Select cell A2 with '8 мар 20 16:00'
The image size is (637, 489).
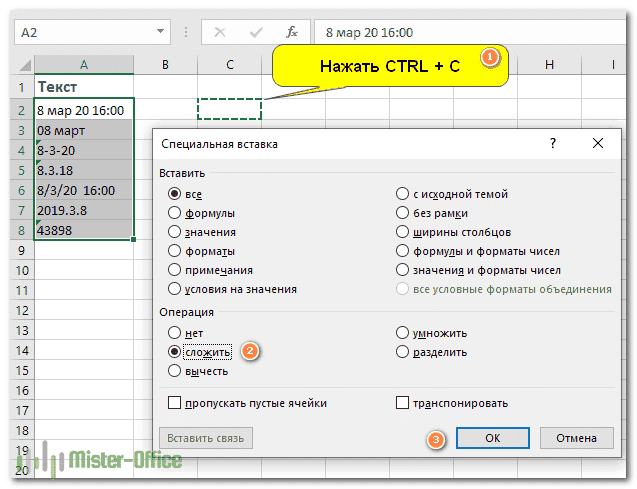83,108
